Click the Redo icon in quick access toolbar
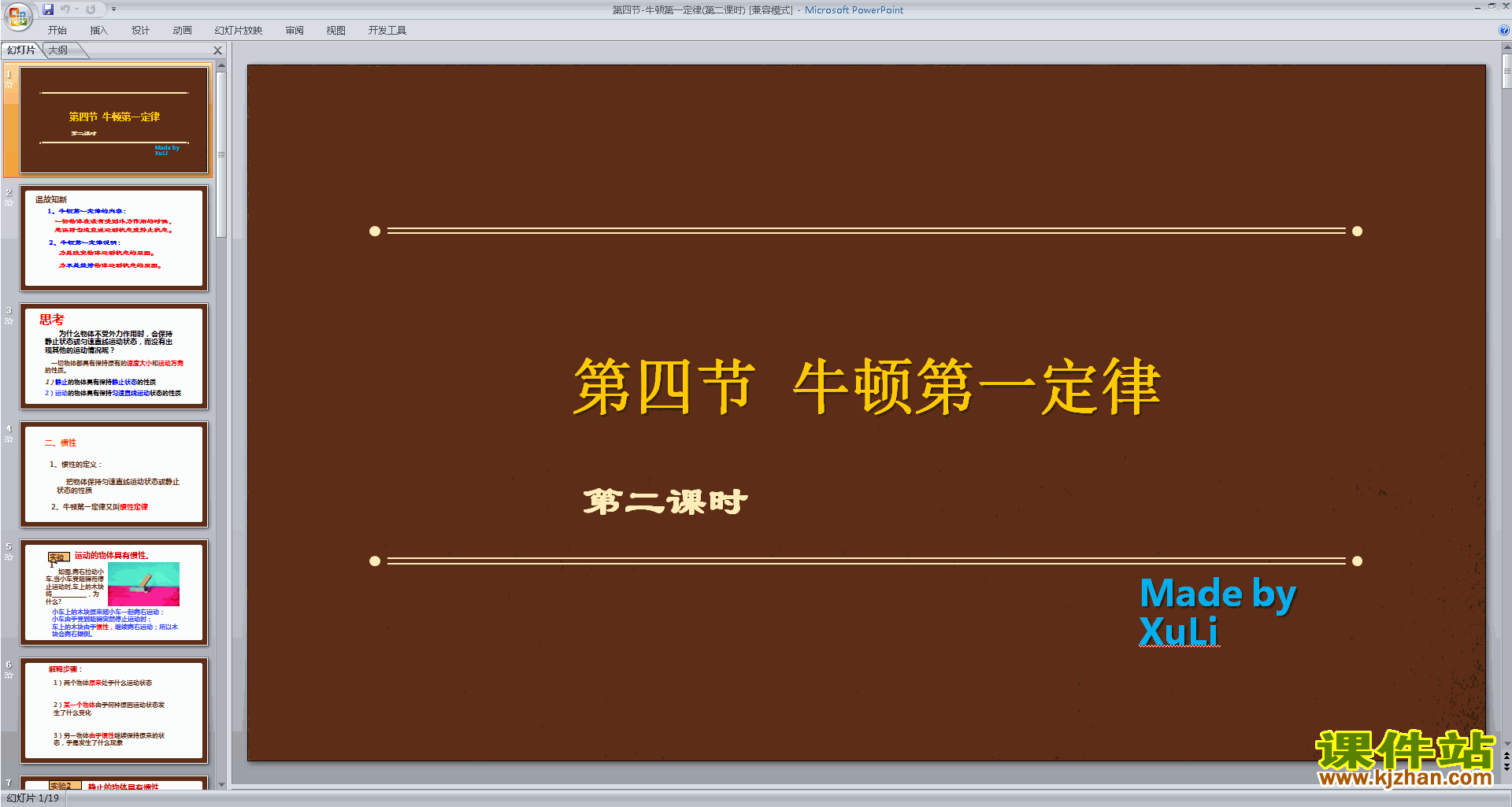 (91, 9)
